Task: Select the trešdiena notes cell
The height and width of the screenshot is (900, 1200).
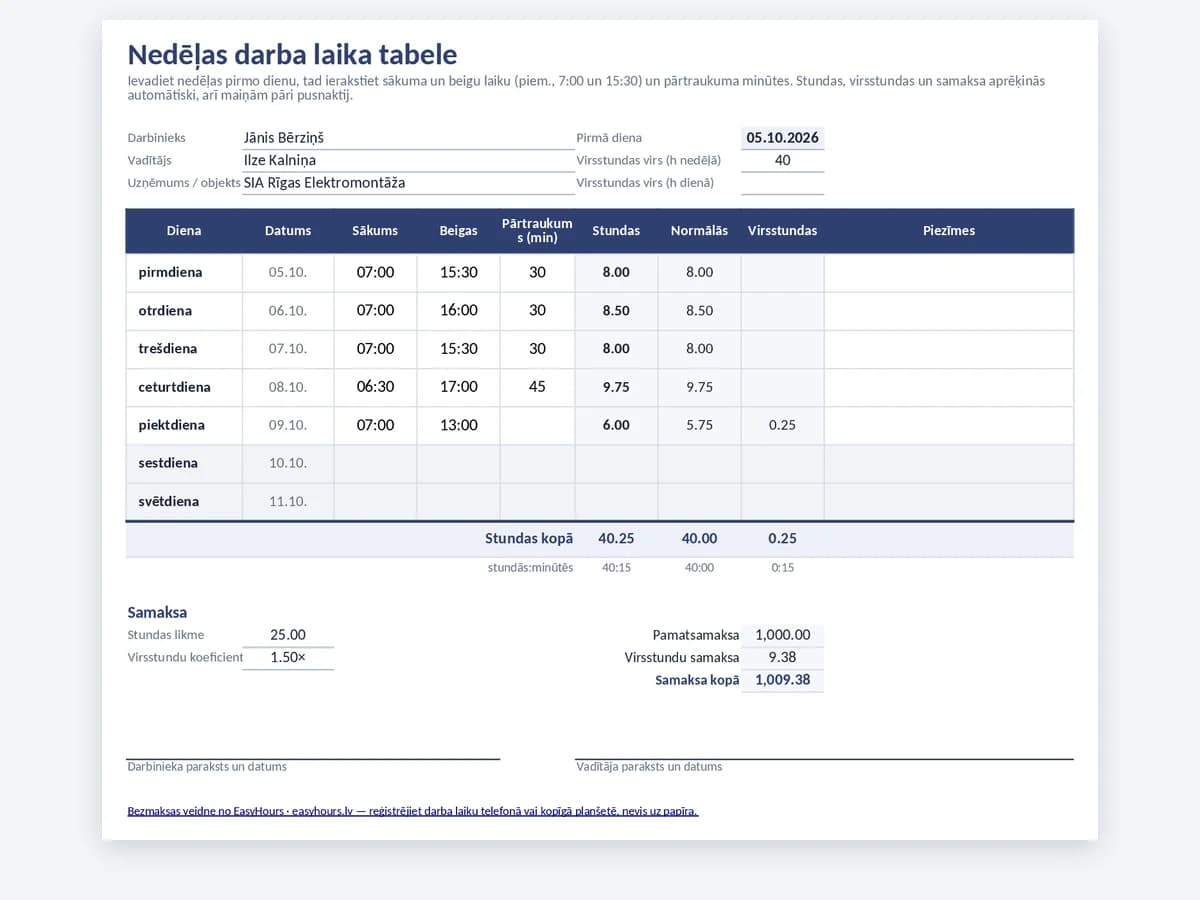Action: point(949,348)
